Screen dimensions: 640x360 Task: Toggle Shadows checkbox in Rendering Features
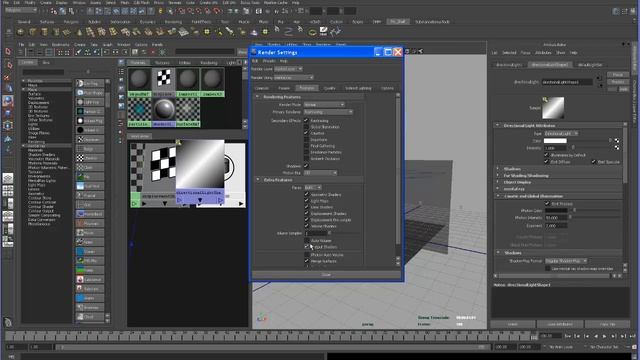pos(306,166)
